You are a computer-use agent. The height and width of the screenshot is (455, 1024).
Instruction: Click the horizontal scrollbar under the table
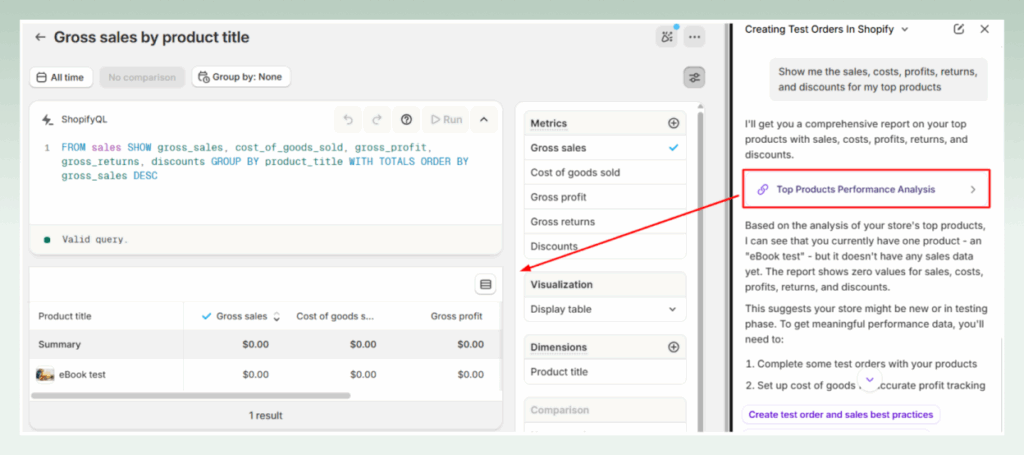click(x=191, y=396)
